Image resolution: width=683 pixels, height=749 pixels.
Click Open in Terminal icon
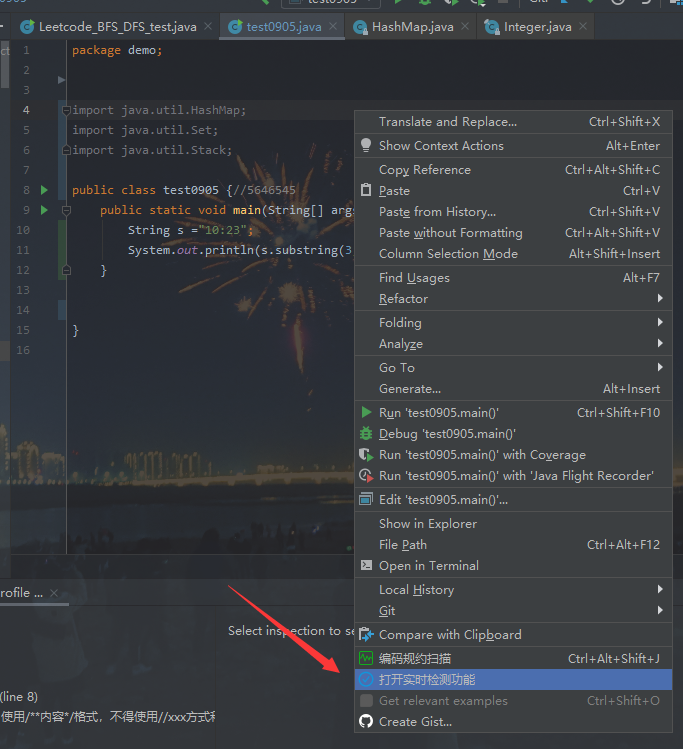pyautogui.click(x=366, y=565)
